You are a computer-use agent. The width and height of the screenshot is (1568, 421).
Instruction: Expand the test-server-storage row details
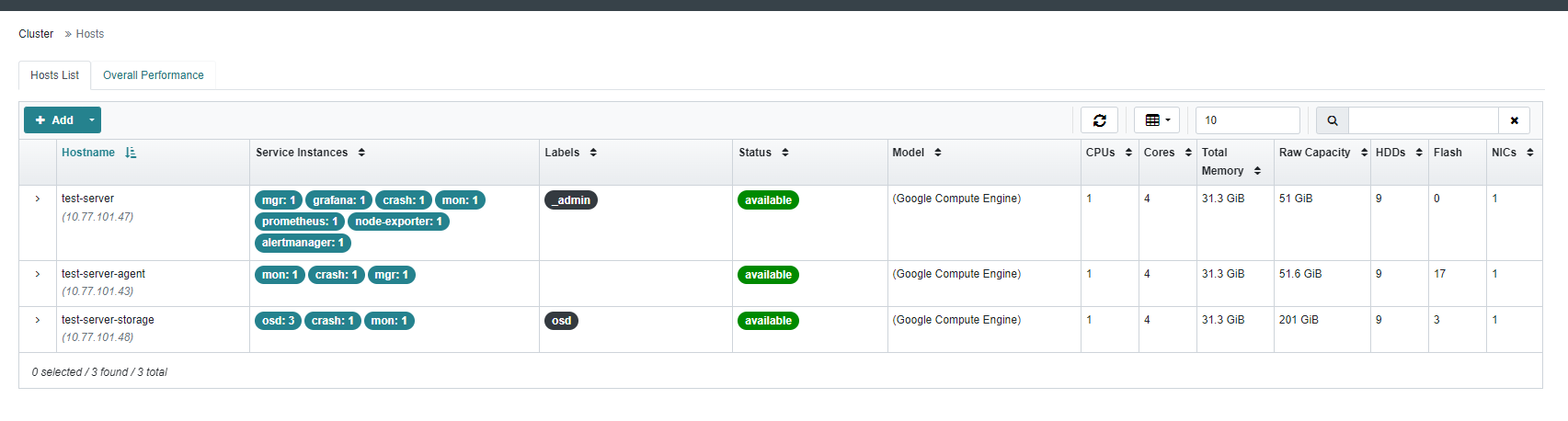[x=38, y=320]
